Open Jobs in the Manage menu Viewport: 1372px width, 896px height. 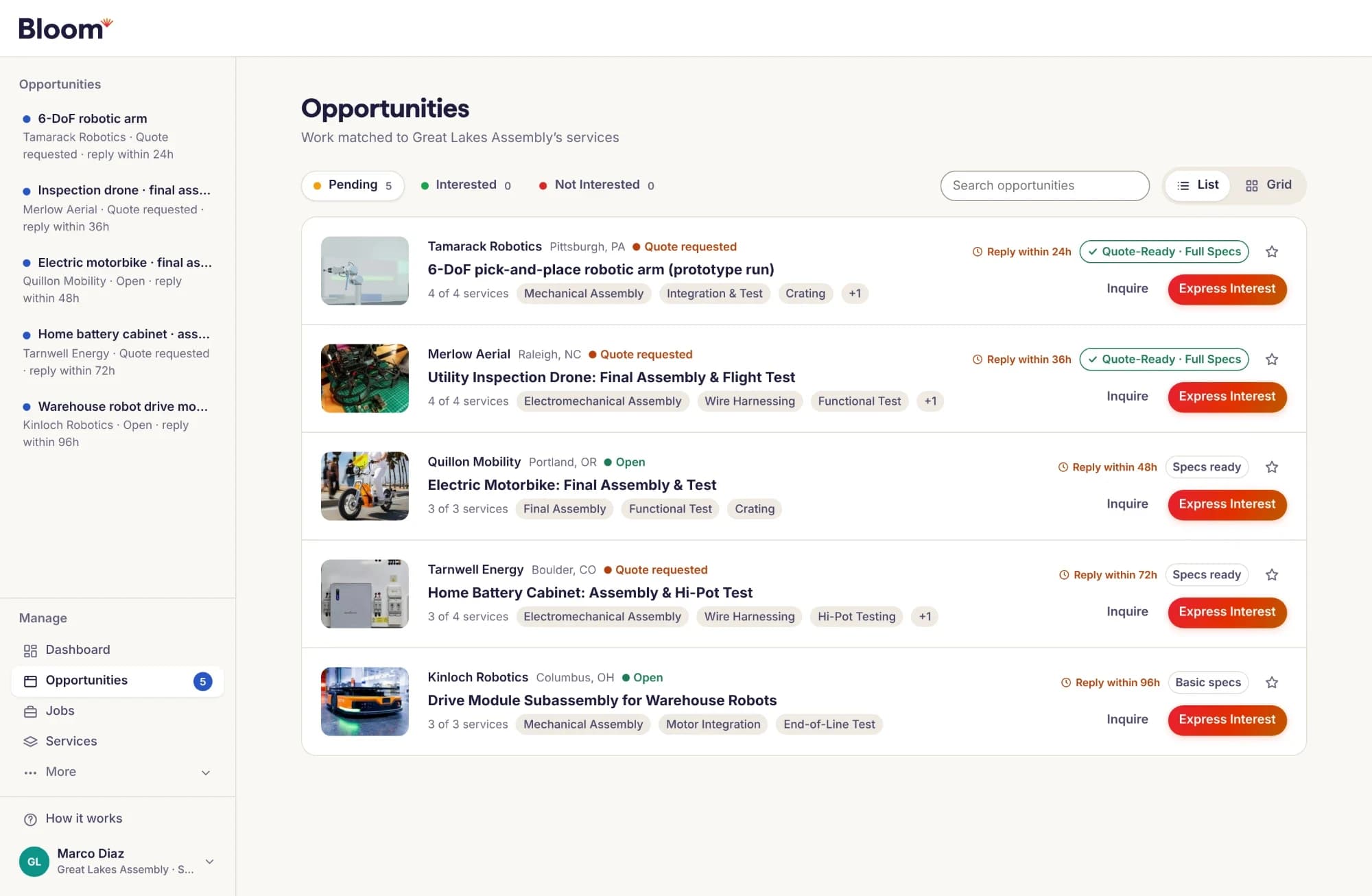(x=117, y=711)
